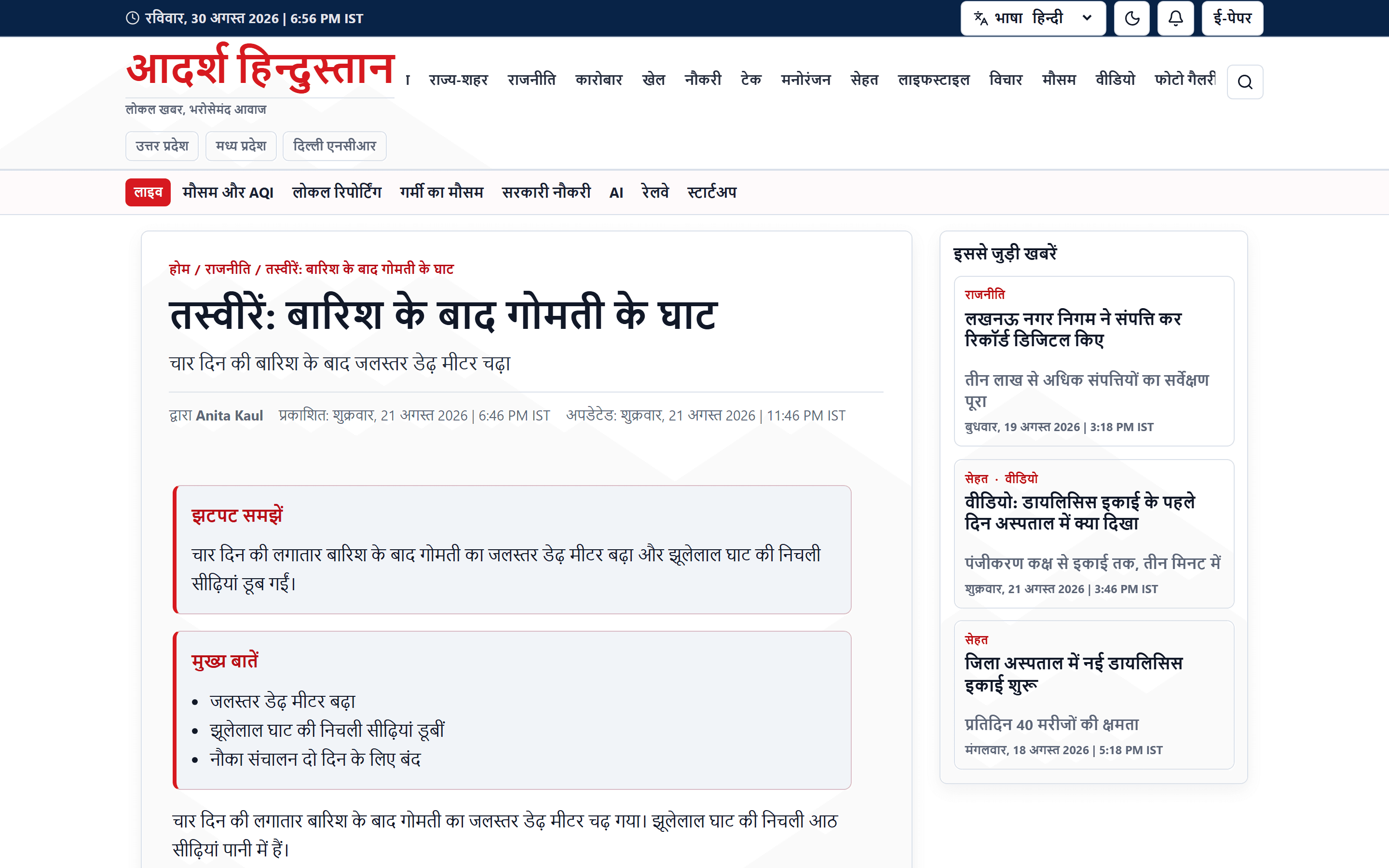The width and height of the screenshot is (1389, 868).
Task: Click राजनीति tag on the Lucknow card
Action: [x=985, y=295]
